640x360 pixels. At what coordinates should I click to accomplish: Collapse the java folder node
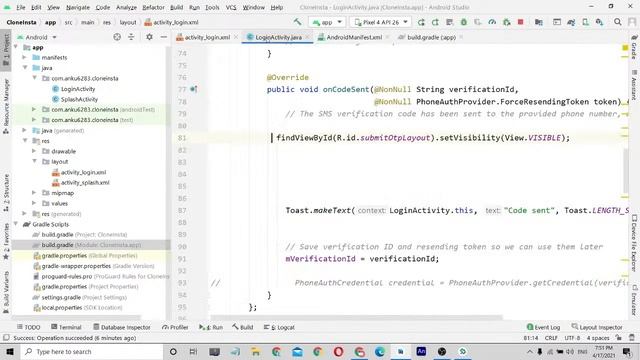[25, 68]
